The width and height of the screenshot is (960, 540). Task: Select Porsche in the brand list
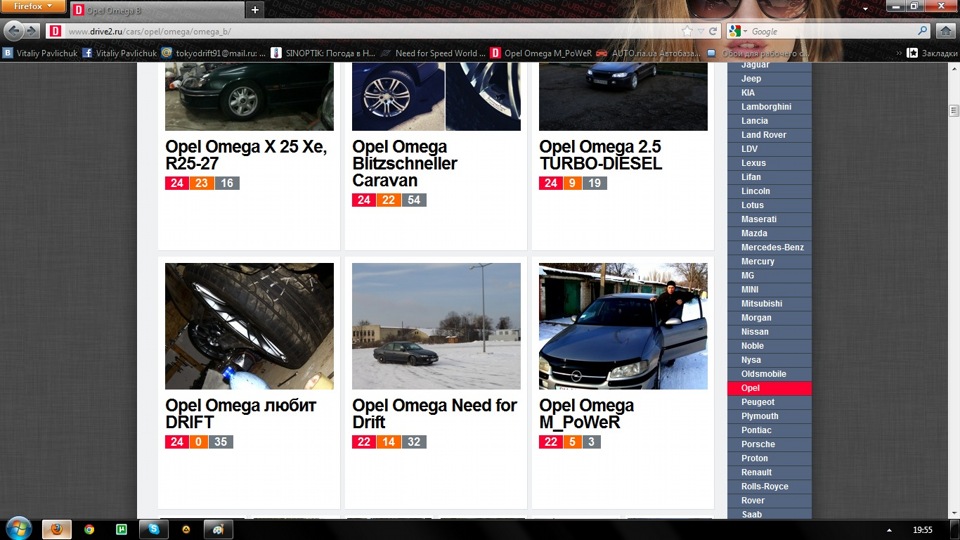tap(770, 444)
